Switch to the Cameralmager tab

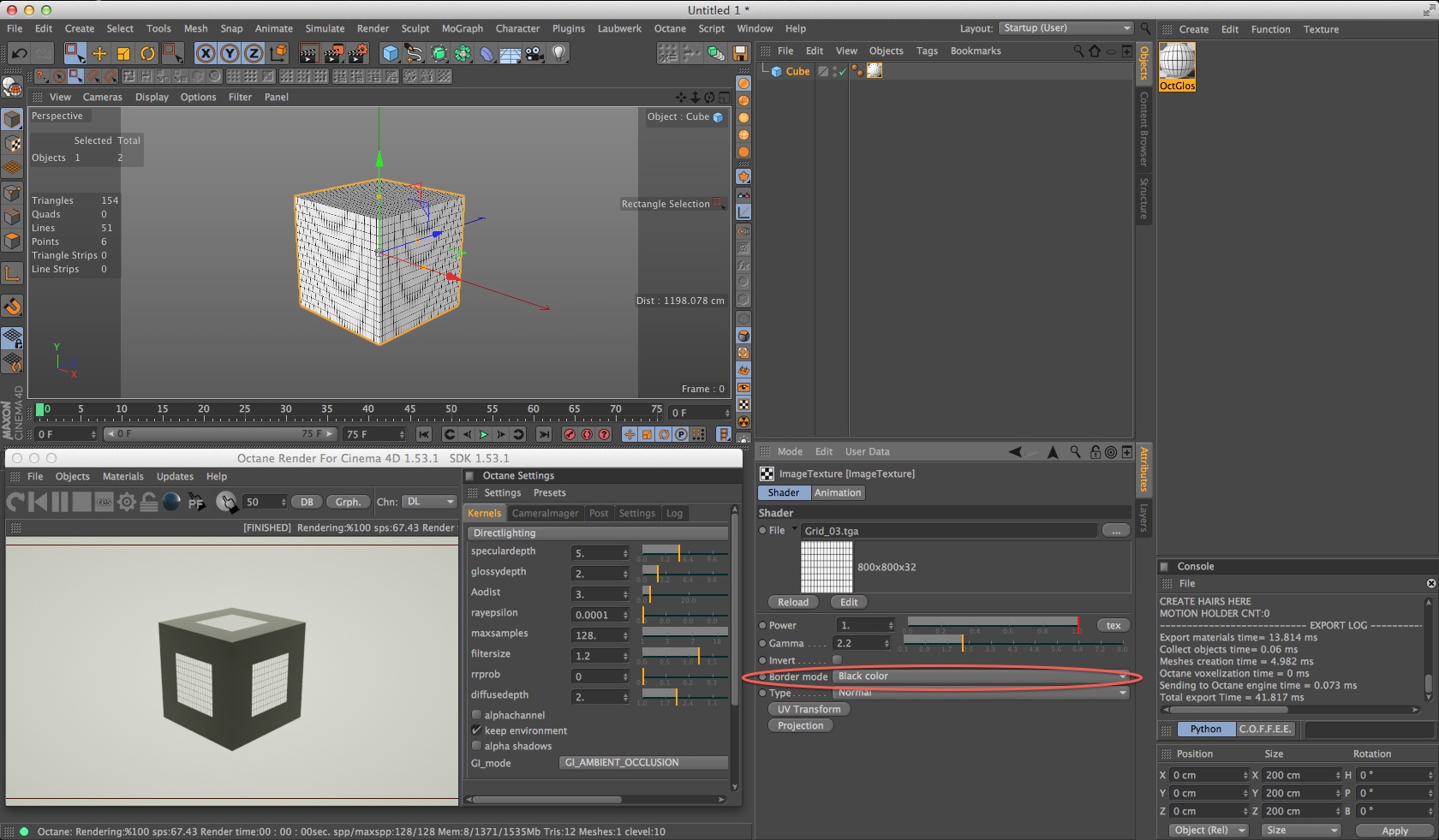tap(545, 514)
